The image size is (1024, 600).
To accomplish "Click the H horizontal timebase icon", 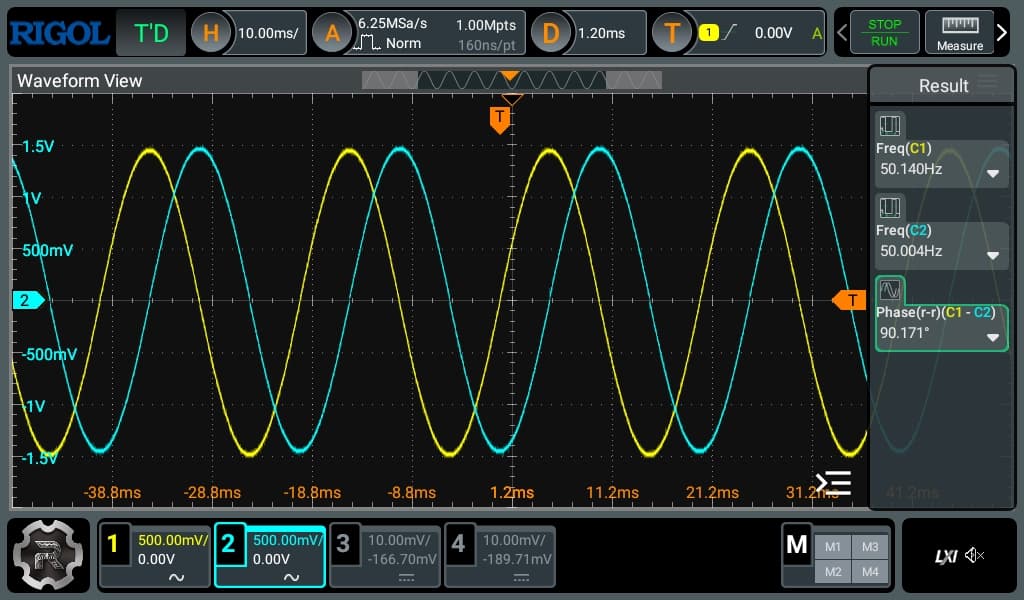I will (x=211, y=32).
